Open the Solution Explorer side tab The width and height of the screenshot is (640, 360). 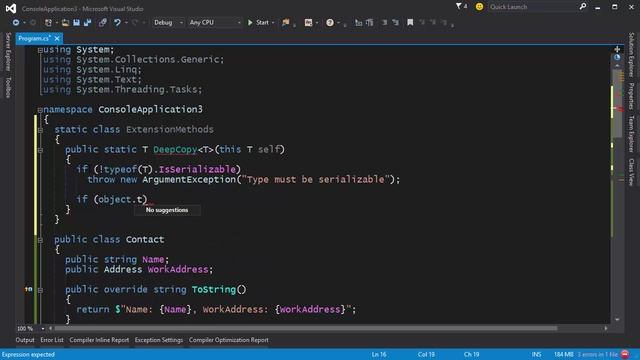click(631, 55)
